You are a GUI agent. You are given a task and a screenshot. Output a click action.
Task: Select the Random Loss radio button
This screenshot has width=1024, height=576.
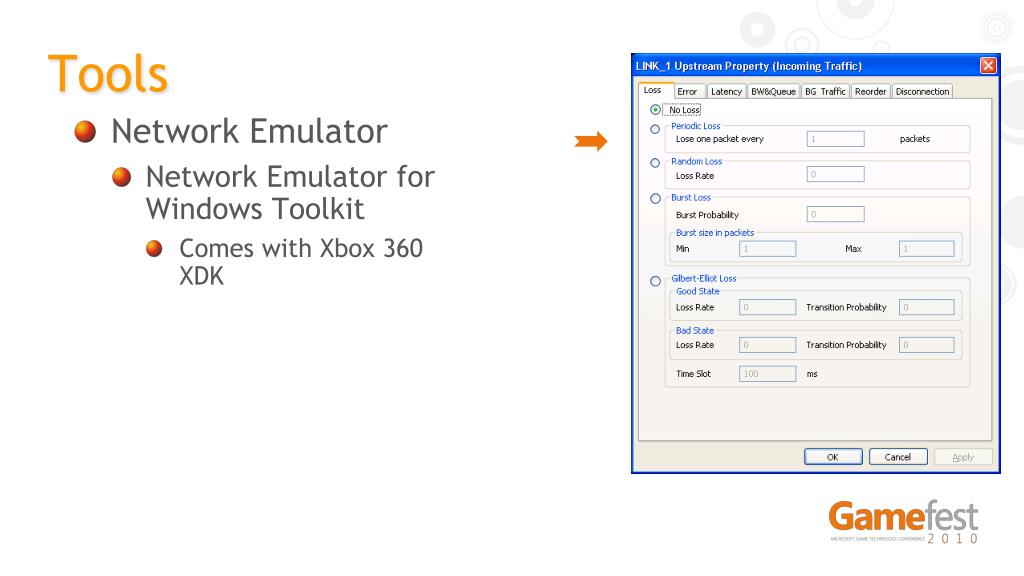point(655,163)
